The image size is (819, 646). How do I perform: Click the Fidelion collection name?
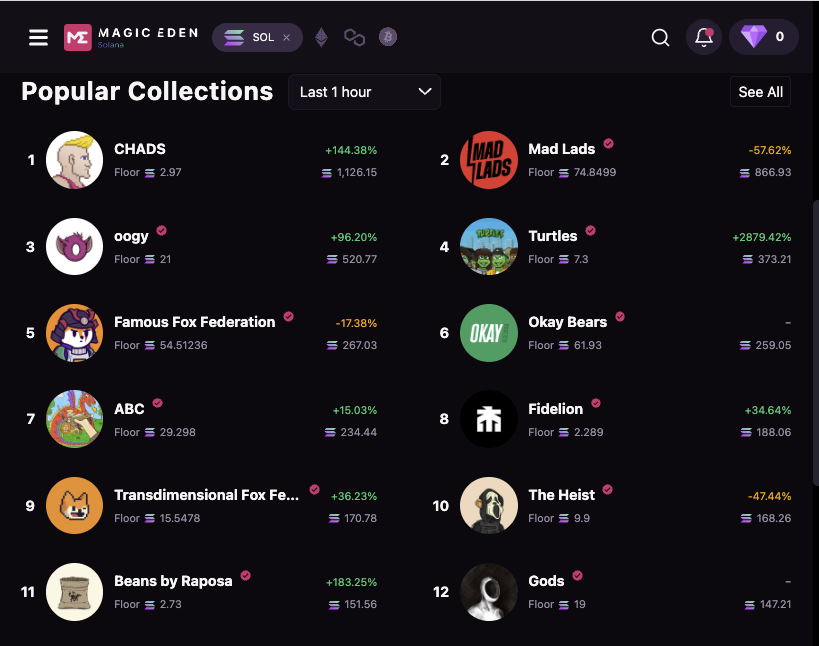[x=555, y=409]
